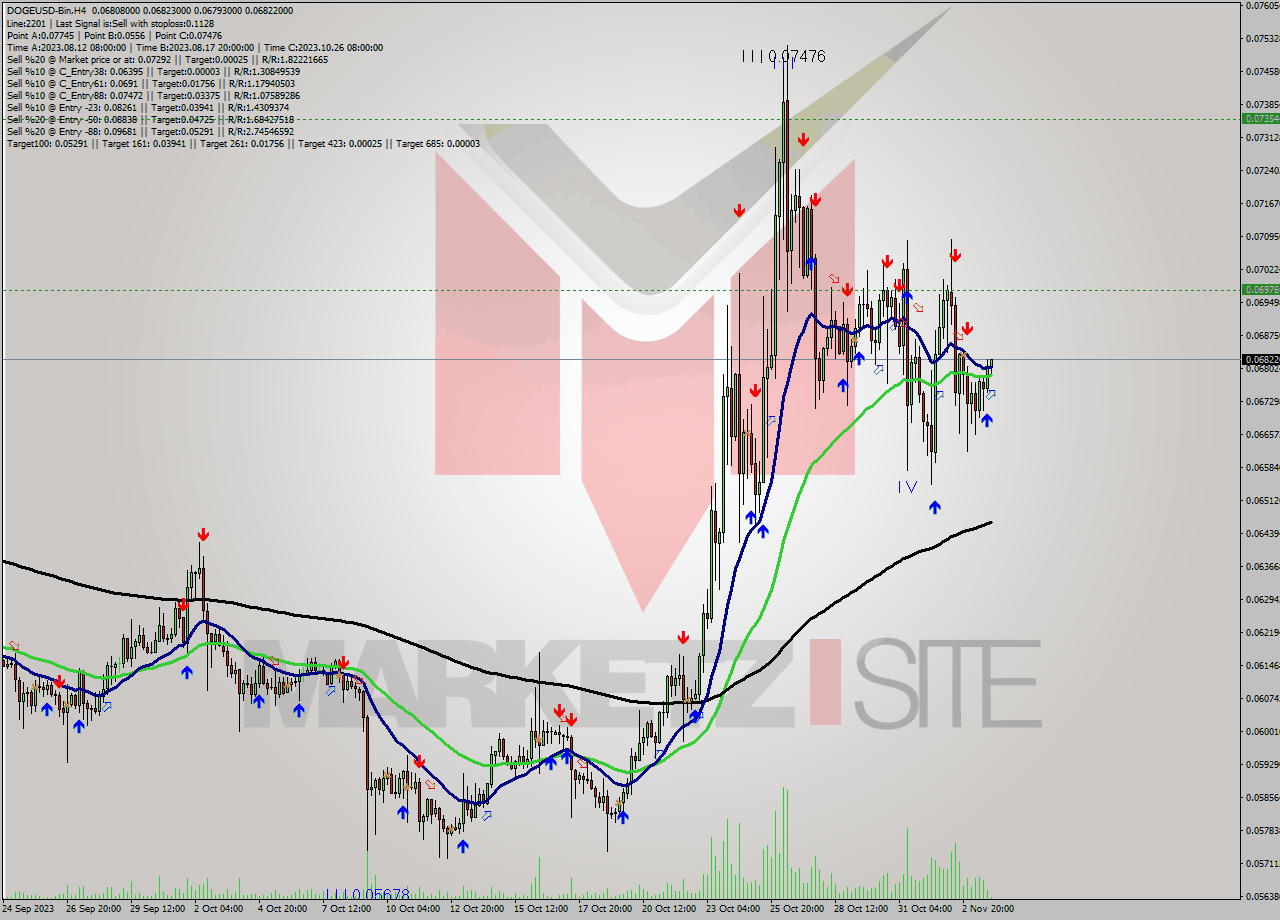
Task: Click the 0.06294 price axis label
Action: pyautogui.click(x=1261, y=599)
